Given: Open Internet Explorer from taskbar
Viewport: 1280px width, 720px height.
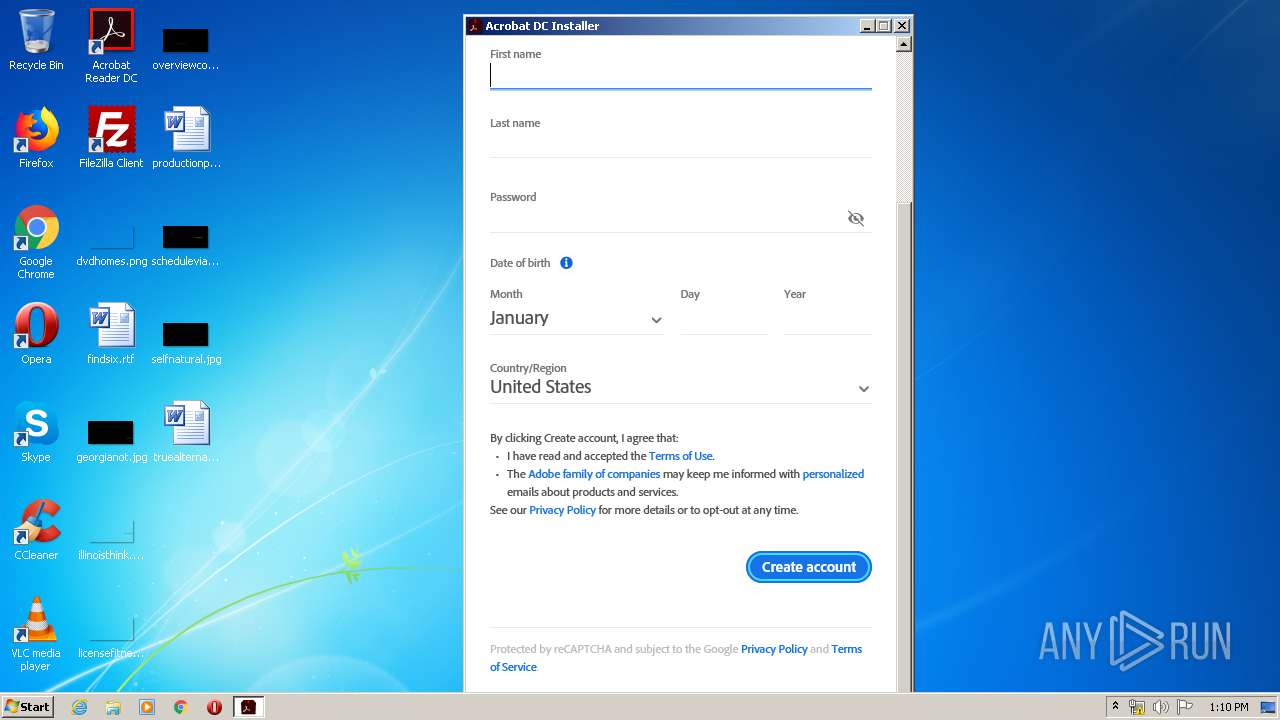Looking at the screenshot, I should [x=79, y=707].
